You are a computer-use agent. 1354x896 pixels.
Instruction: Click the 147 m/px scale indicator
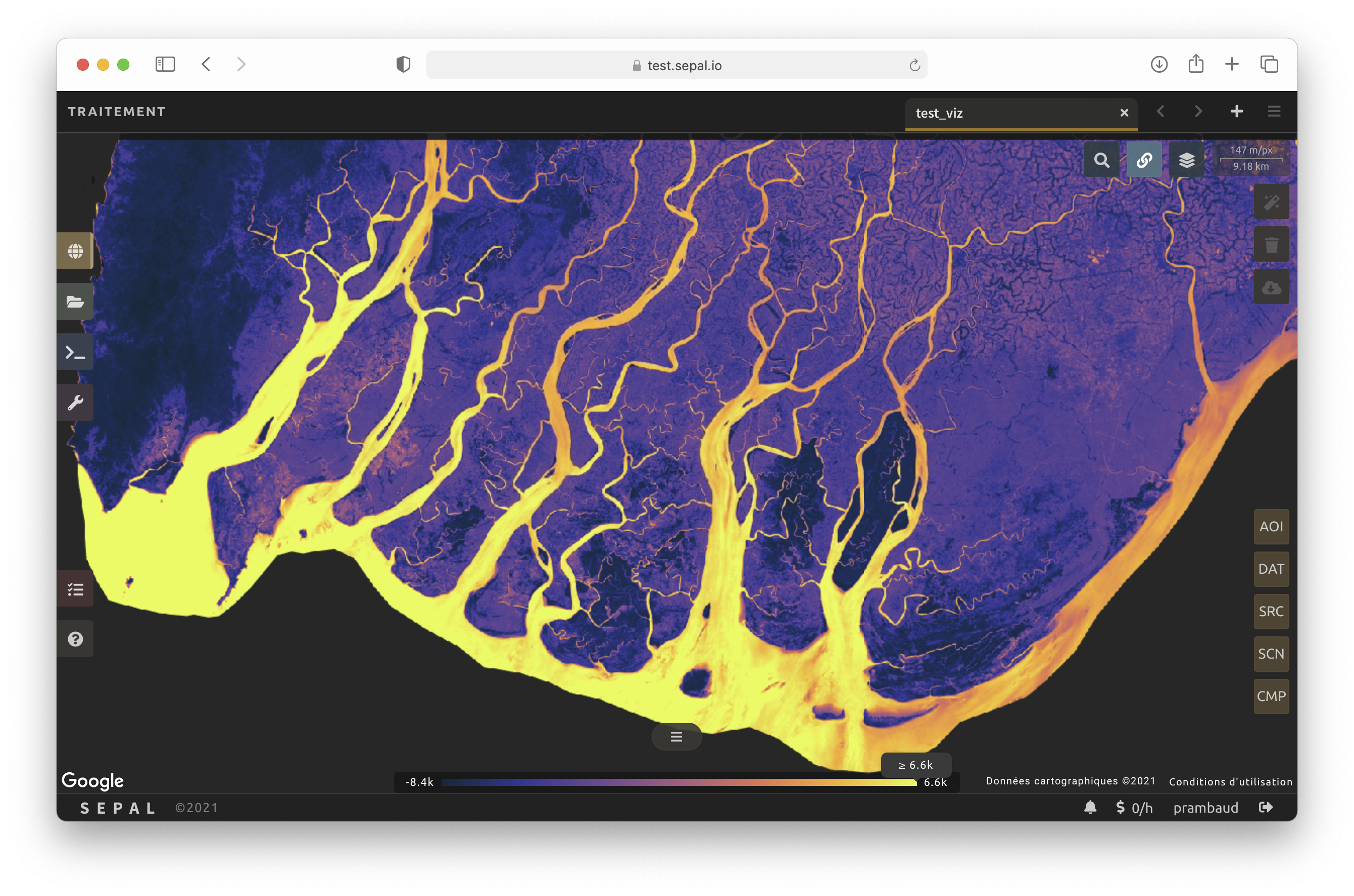pyautogui.click(x=1250, y=158)
